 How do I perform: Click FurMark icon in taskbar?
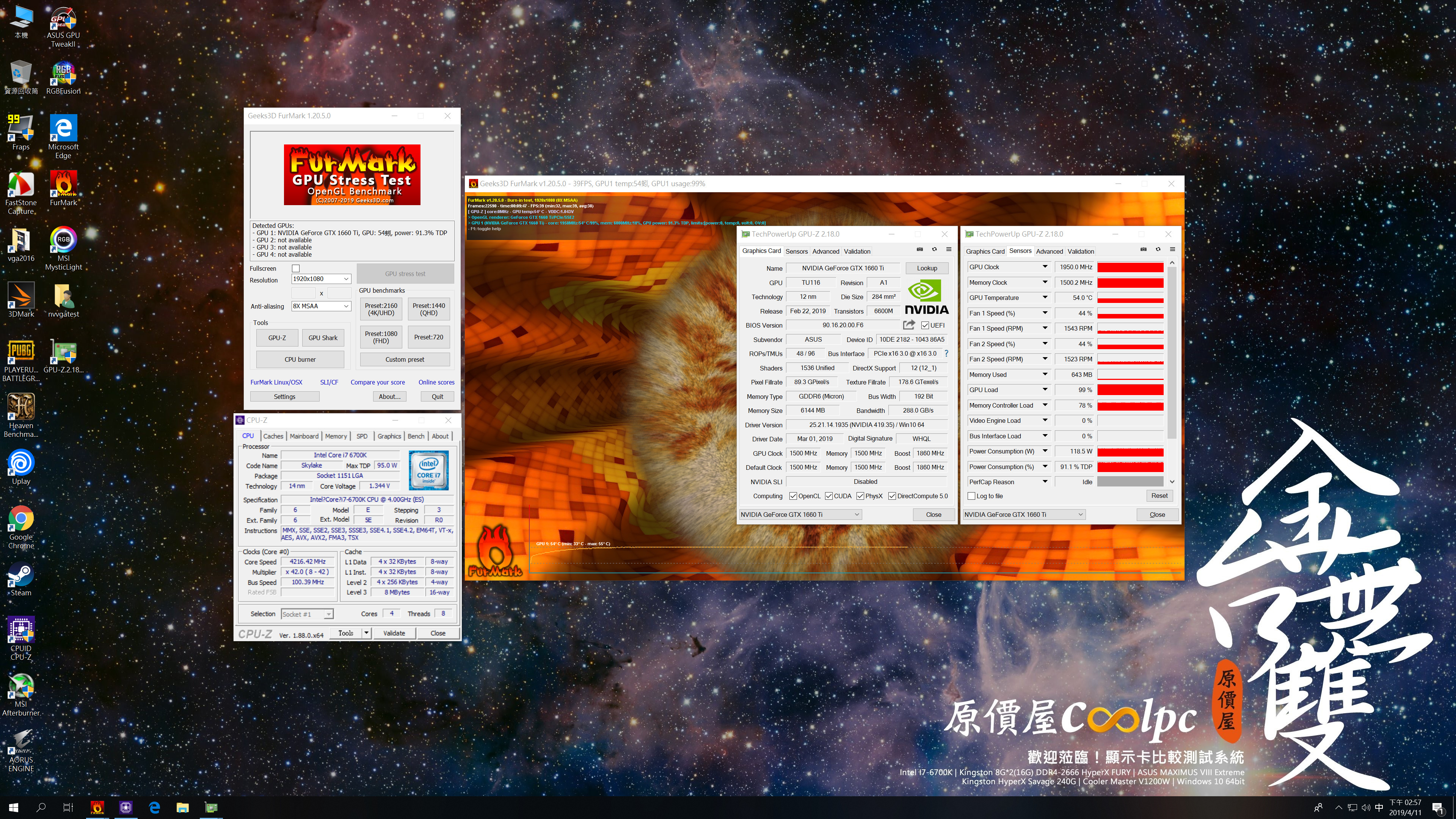[x=97, y=807]
